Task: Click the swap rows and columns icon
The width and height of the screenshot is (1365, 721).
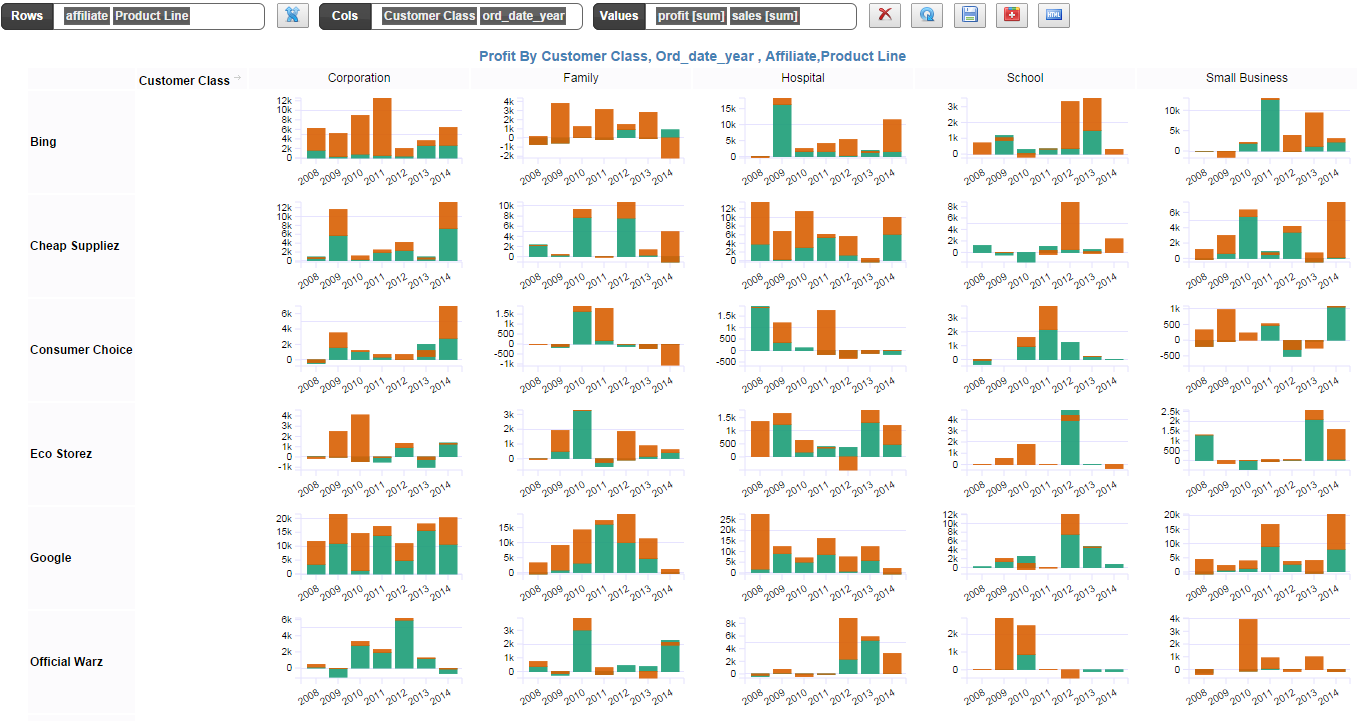Action: click(x=292, y=16)
